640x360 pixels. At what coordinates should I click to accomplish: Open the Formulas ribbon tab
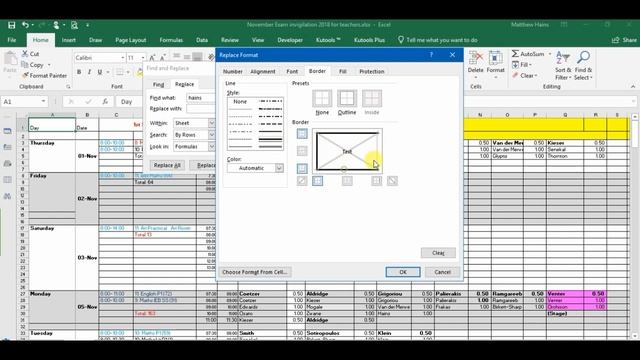click(171, 40)
